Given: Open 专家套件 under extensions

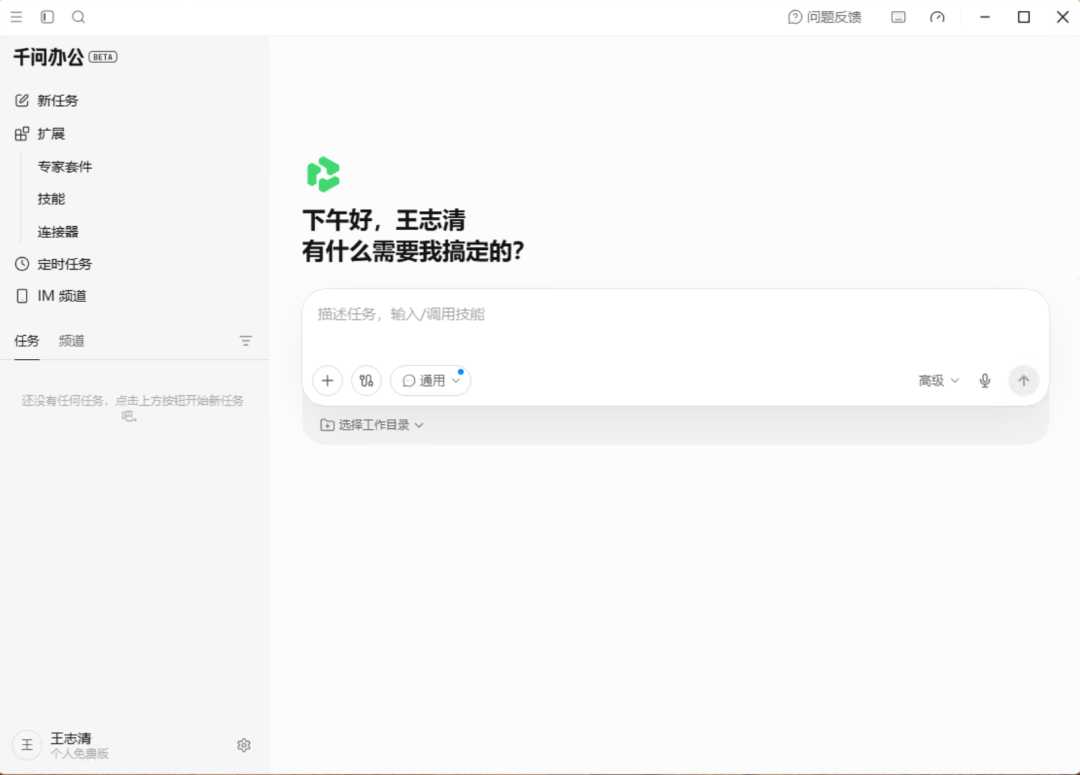Looking at the screenshot, I should click(65, 167).
